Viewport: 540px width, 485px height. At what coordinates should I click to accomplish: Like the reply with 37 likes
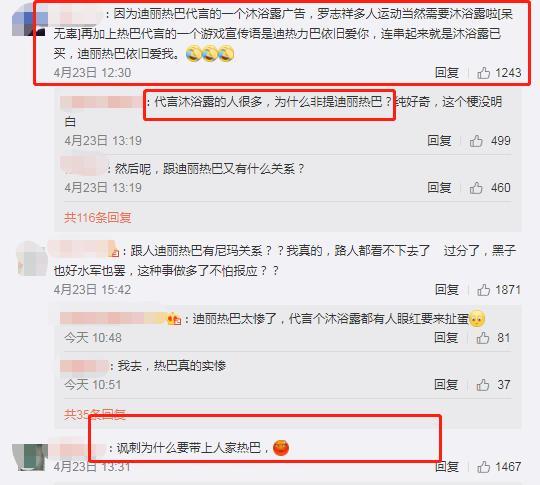tap(483, 385)
